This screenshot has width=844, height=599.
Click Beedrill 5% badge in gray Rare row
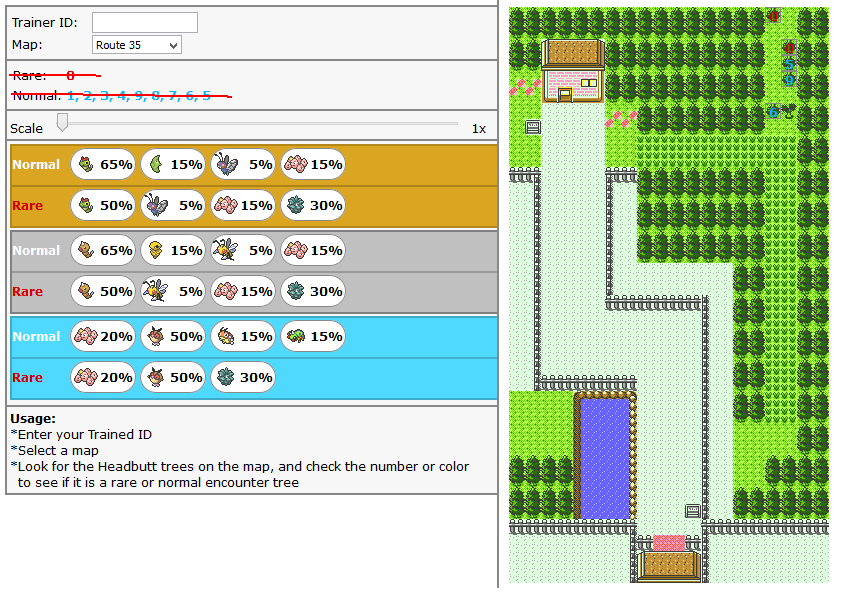coord(173,291)
